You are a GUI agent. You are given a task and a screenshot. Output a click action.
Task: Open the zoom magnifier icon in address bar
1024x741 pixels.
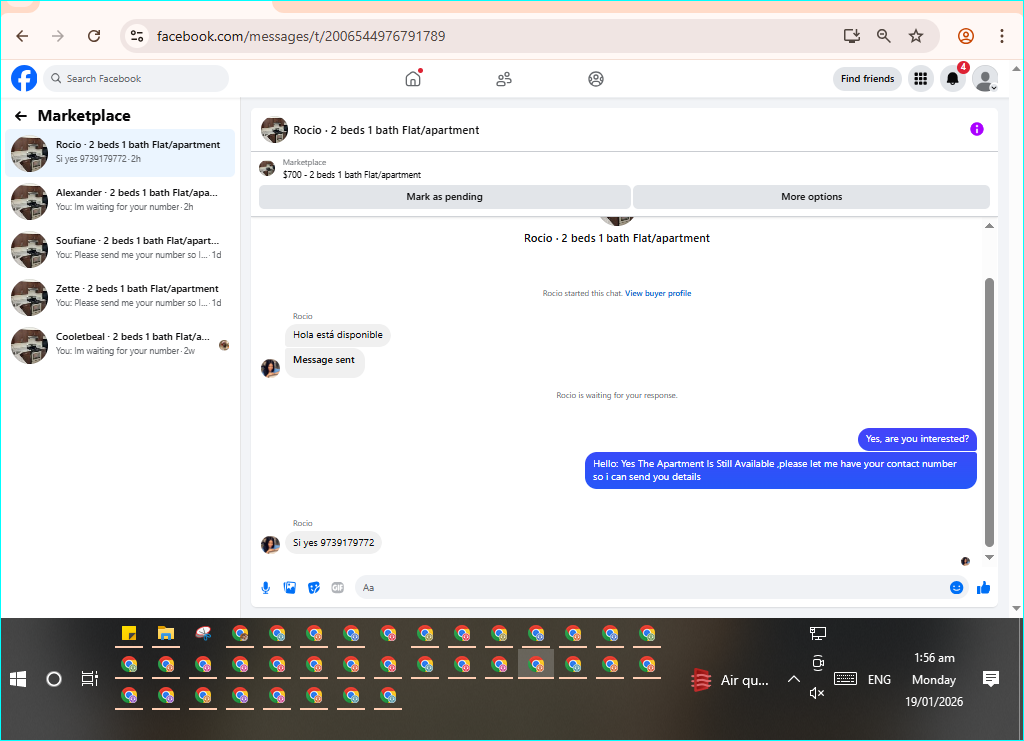point(884,36)
